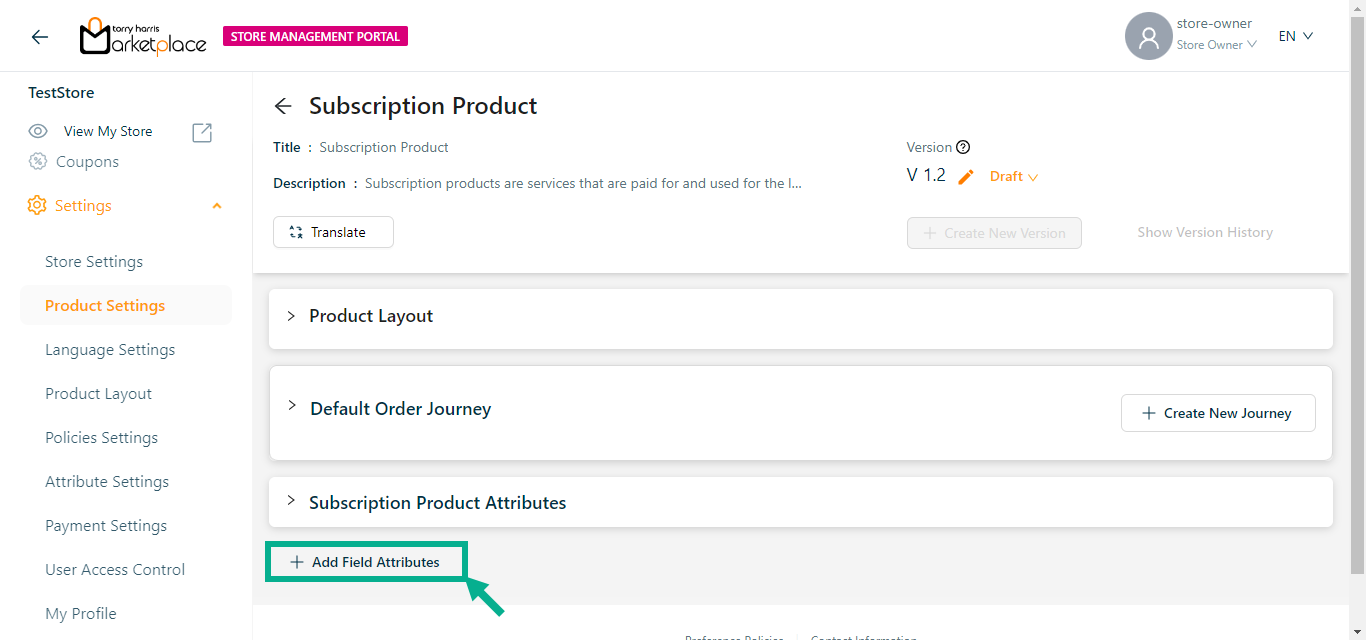Screen dimensions: 1366x640
Task: Open Store Settings in the sidebar
Action: [94, 262]
